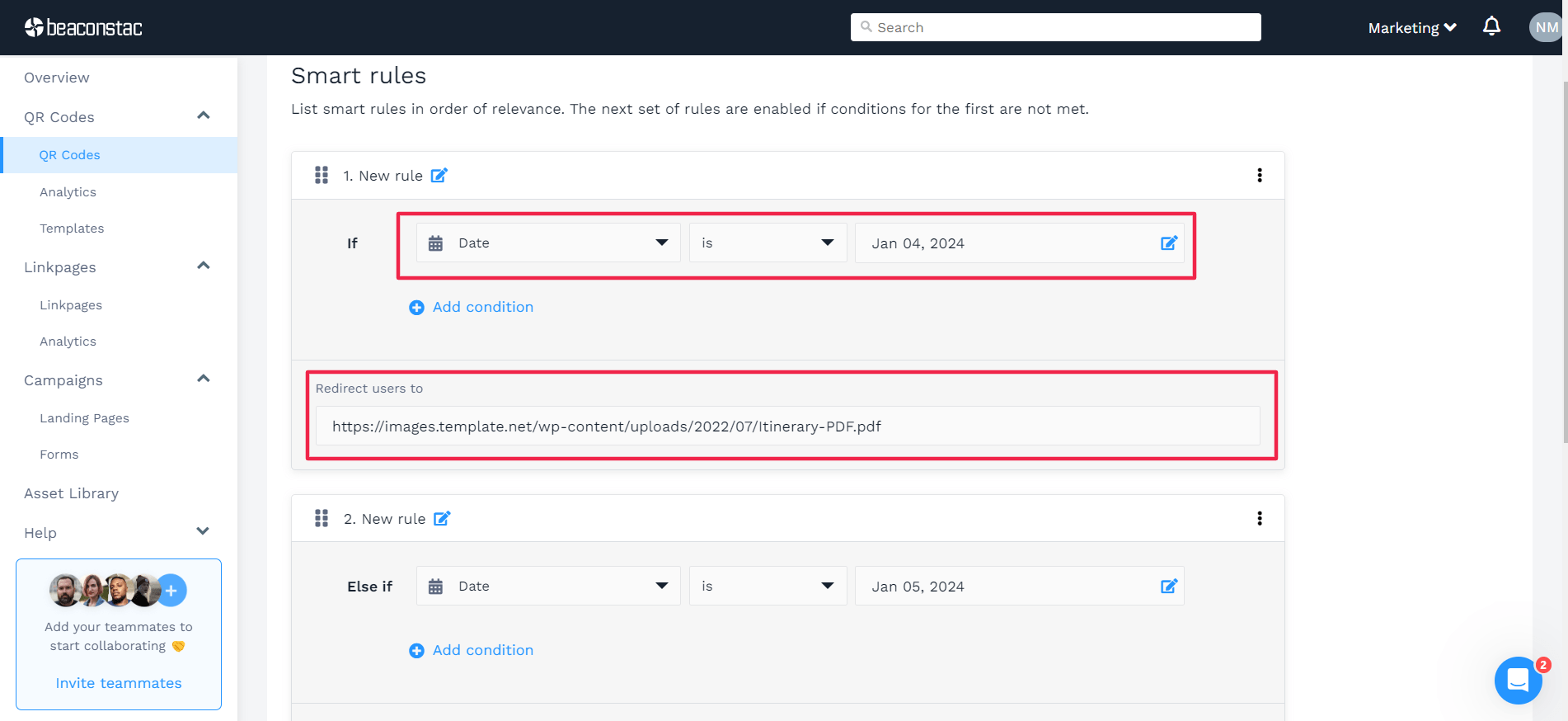
Task: Go to Templates in the sidebar
Action: pos(72,229)
